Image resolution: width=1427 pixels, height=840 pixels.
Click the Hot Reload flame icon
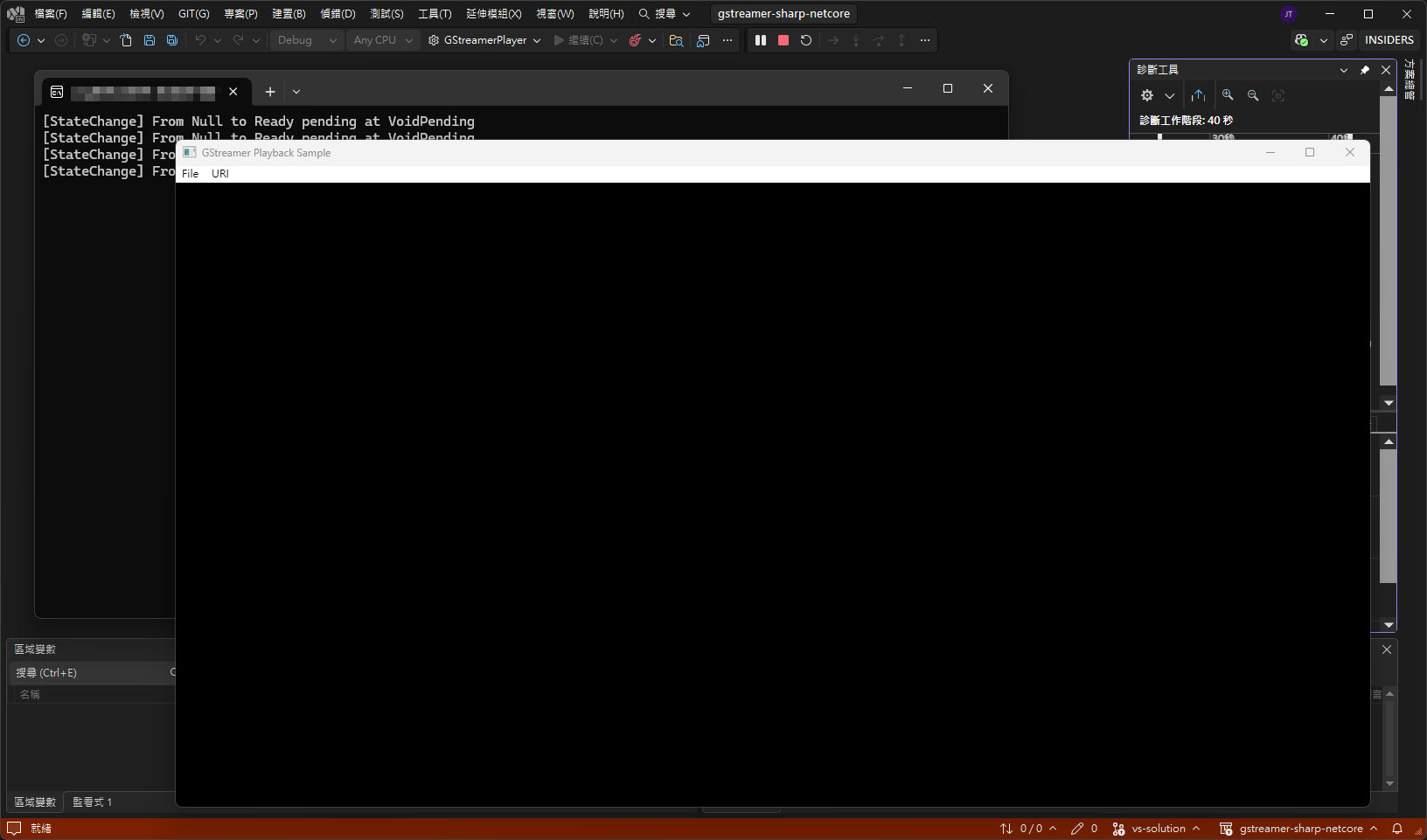(636, 40)
